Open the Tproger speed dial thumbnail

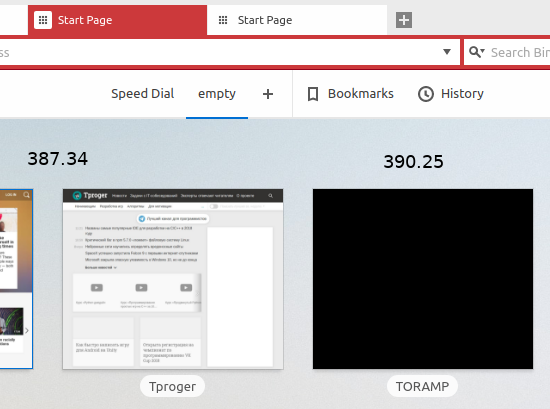point(173,279)
